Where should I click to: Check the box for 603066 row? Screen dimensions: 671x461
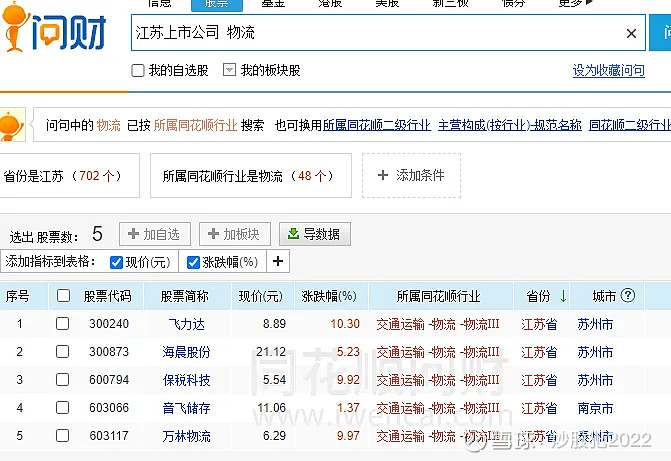[x=62, y=407]
